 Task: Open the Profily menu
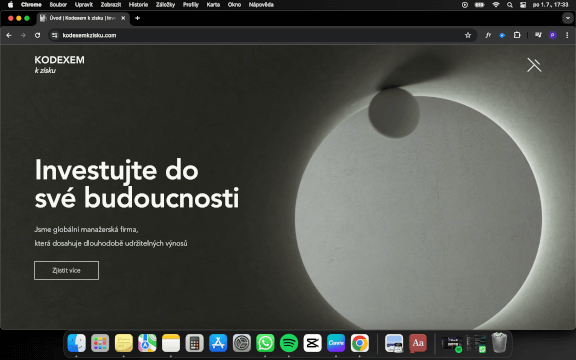(191, 5)
